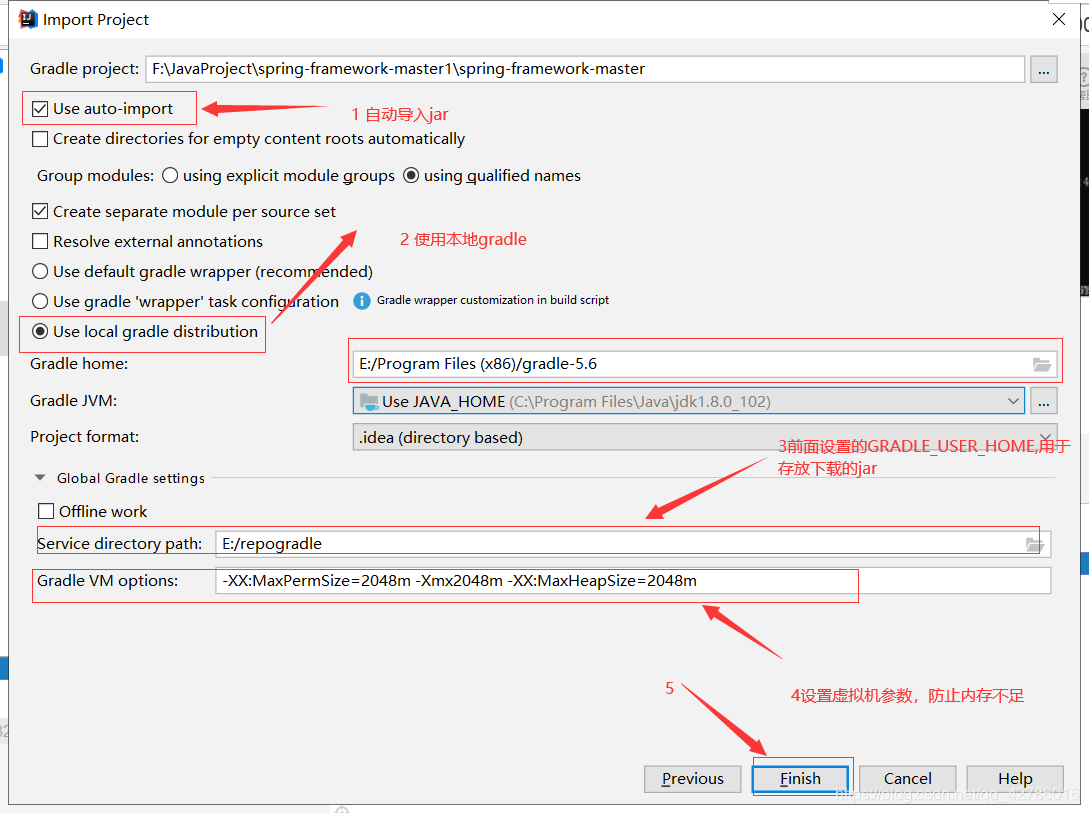1089x813 pixels.
Task: Browse folder for Service directory path
Action: 1035,545
